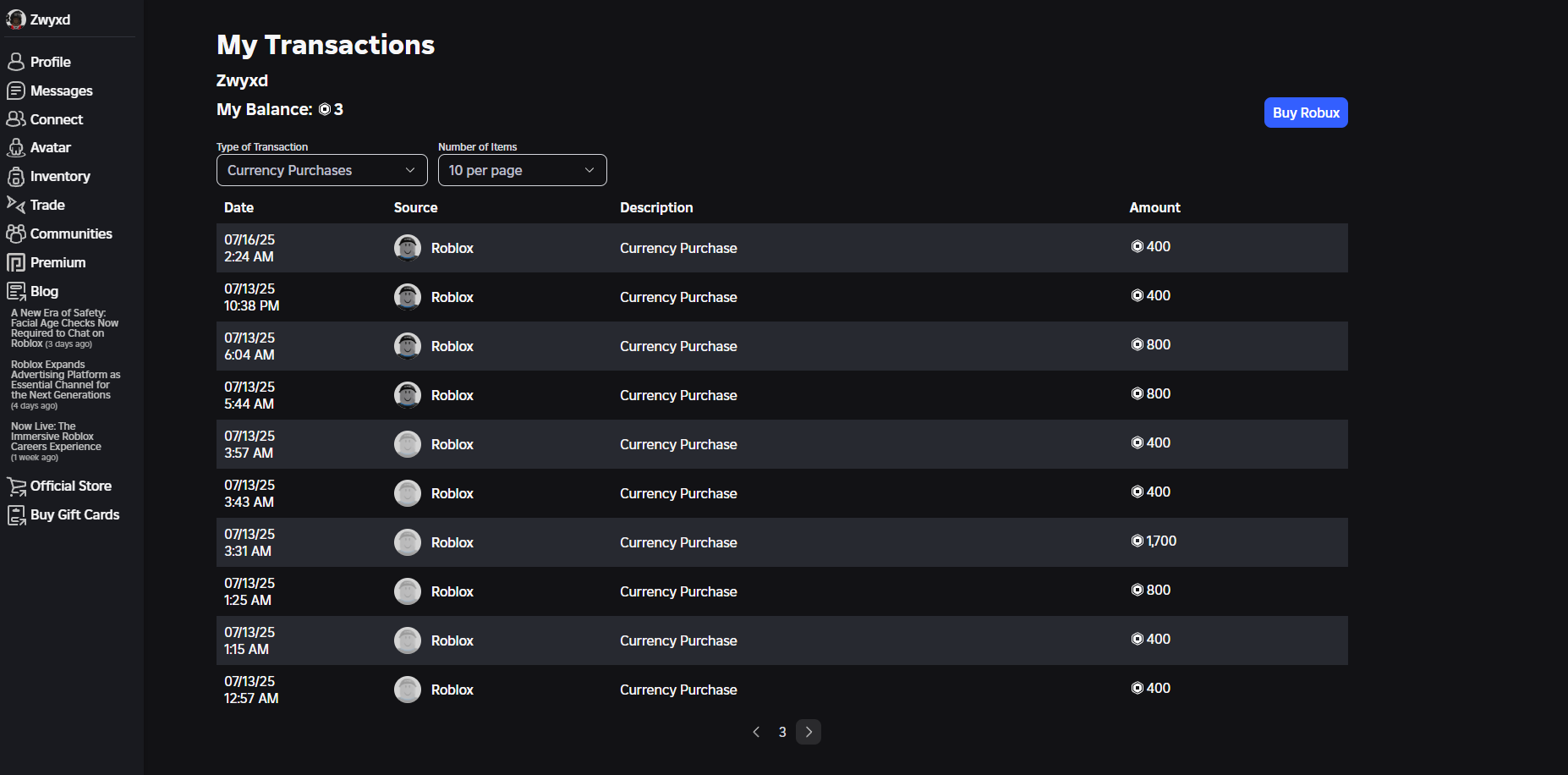Click the Premium icon in sidebar

(x=16, y=262)
